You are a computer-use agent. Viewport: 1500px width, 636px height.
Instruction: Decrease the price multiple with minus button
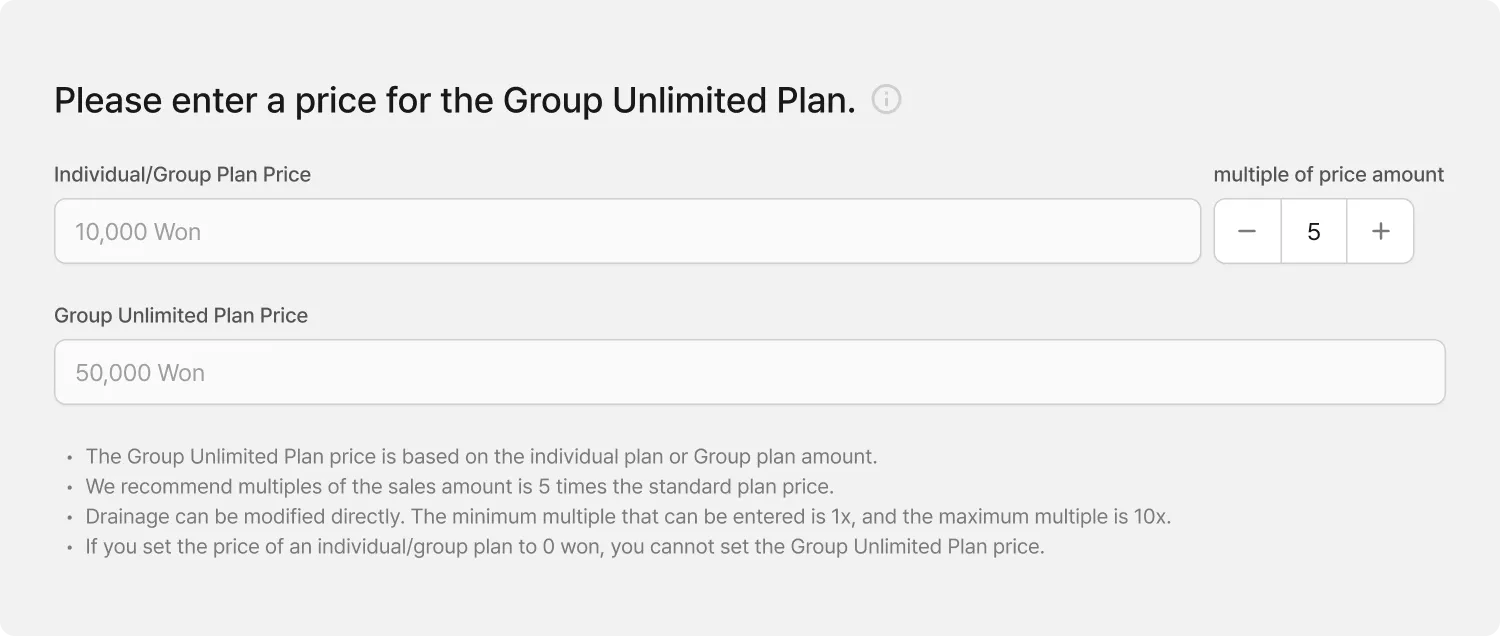click(1247, 232)
